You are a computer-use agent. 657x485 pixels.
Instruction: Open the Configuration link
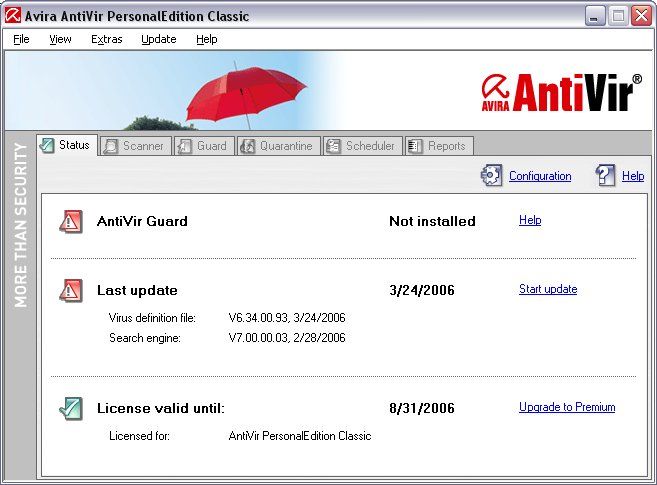point(540,176)
